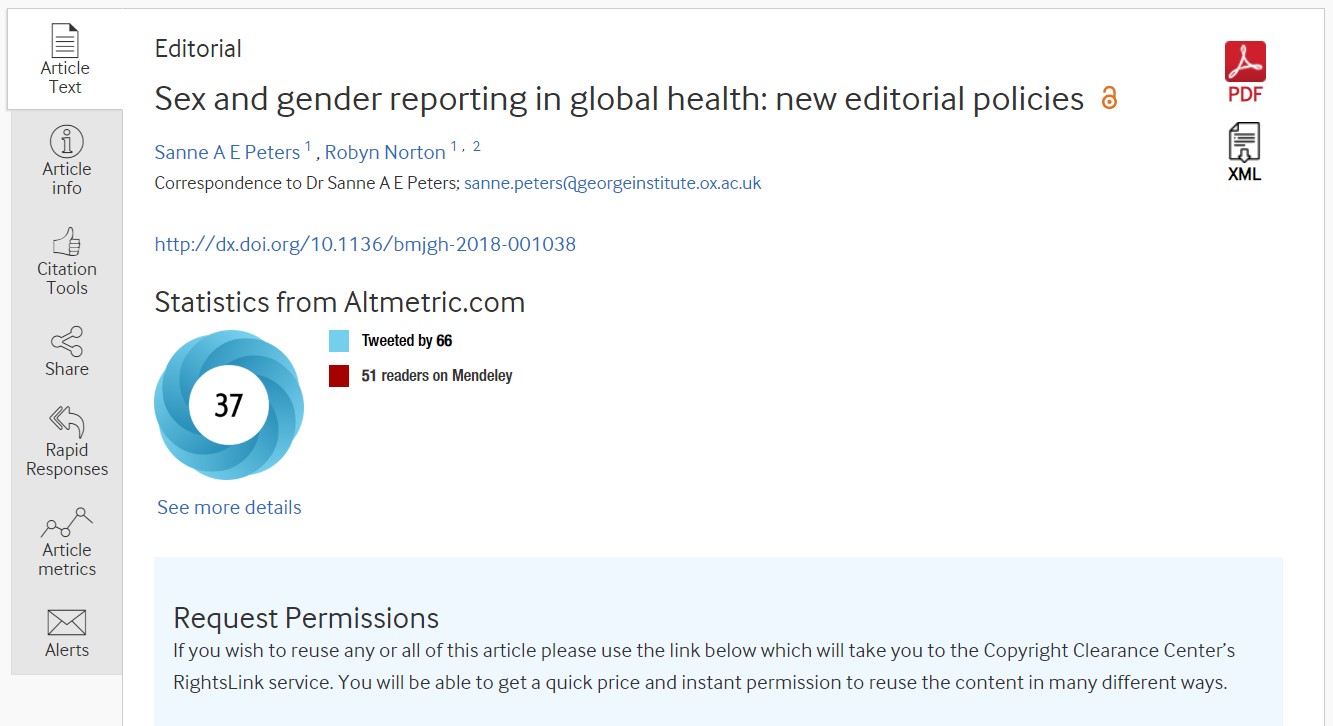This screenshot has height=726, width=1333.
Task: Click the Share icon
Action: pos(67,342)
